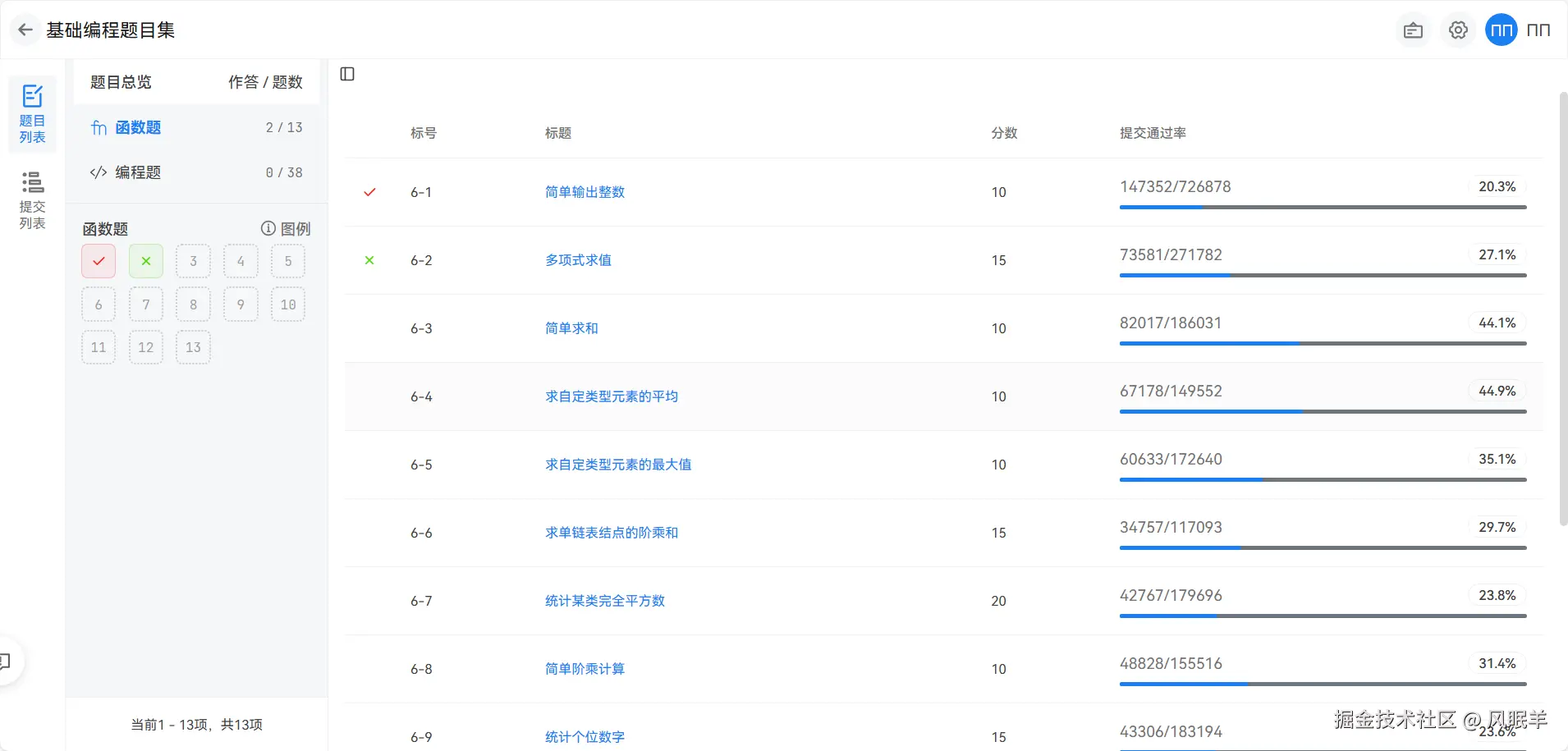Screen dimensions: 1568x751
Task: Open the briefcase toolbox icon
Action: click(1413, 30)
